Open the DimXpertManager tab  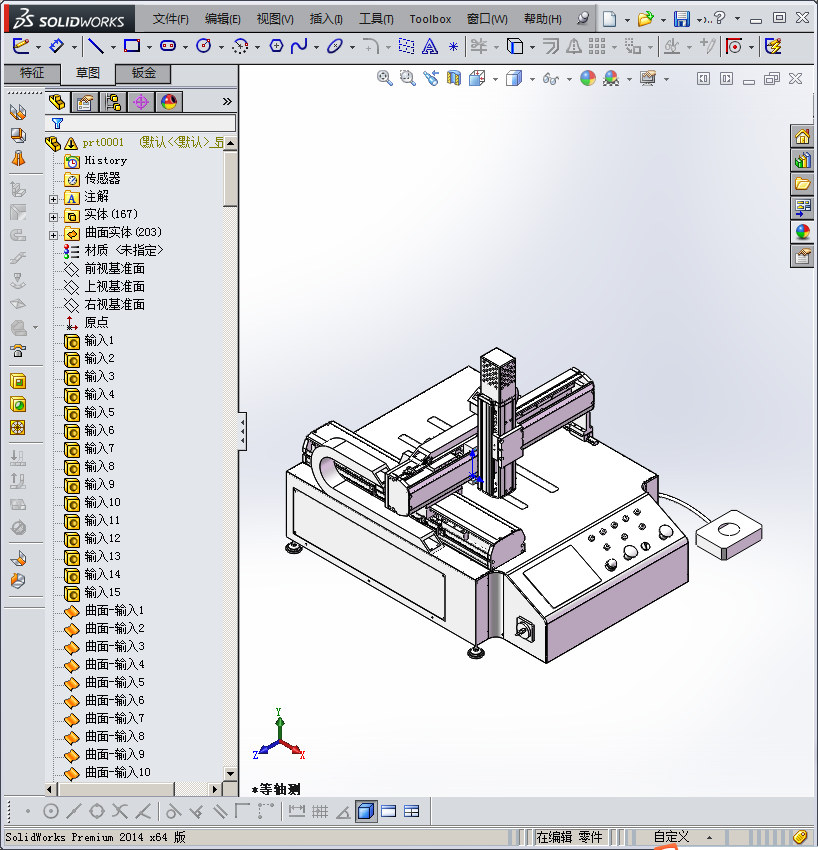point(141,102)
